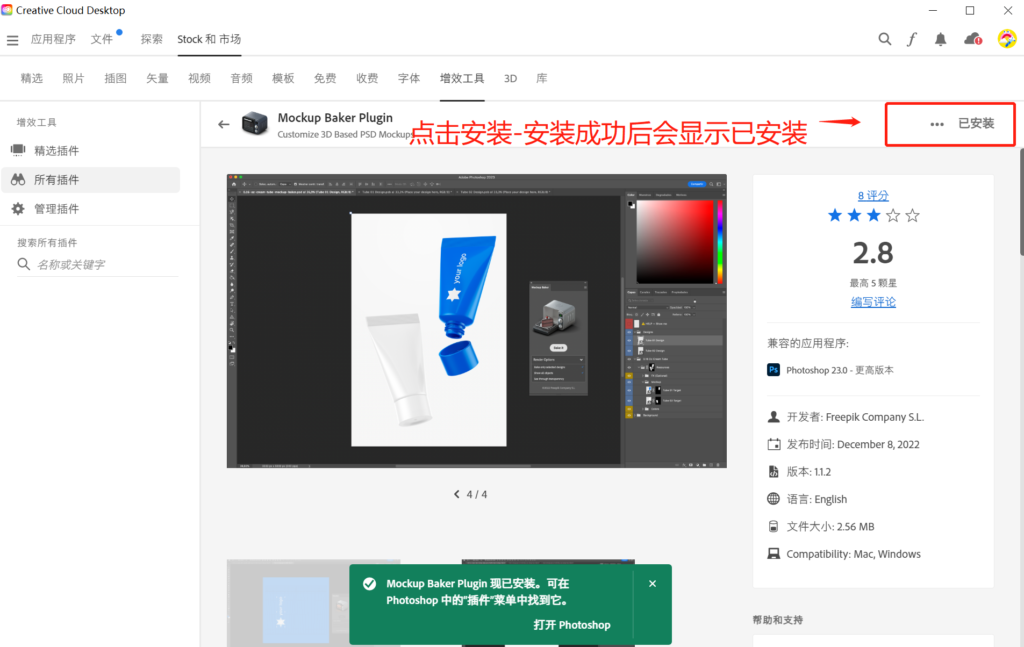Click the previous screenshot chevron

click(456, 494)
